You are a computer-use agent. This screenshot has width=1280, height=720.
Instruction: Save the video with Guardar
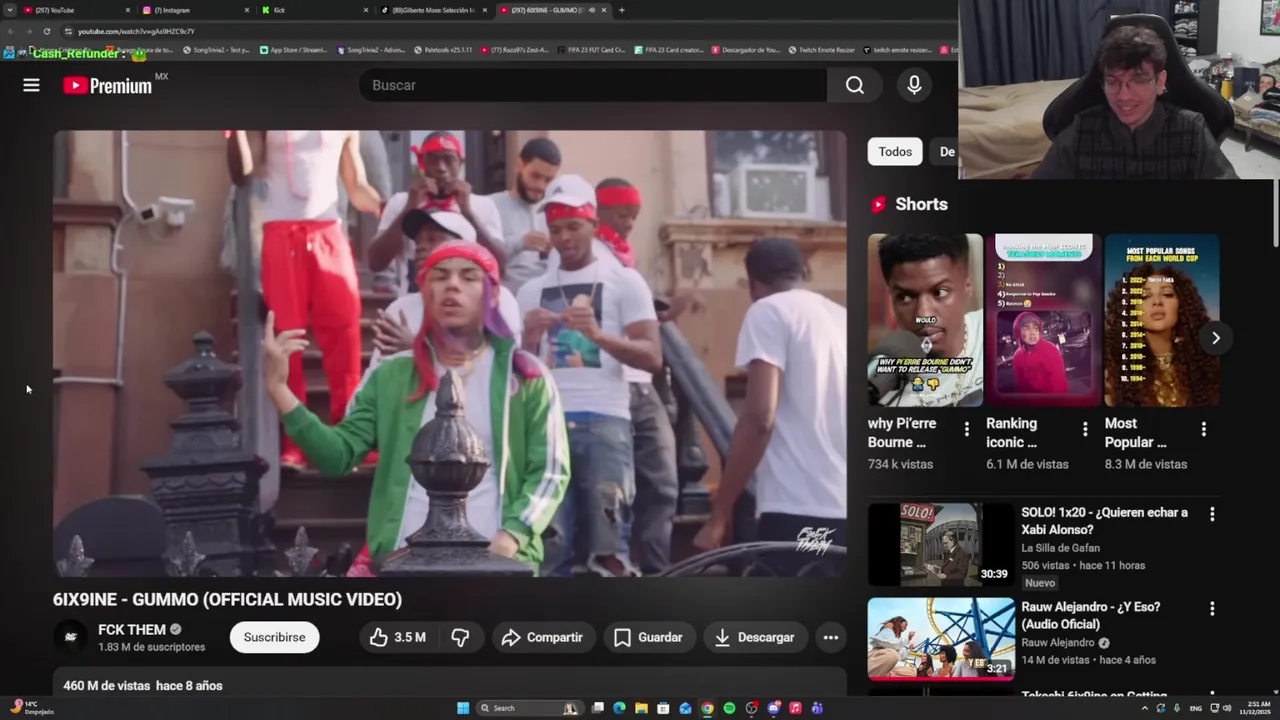(x=648, y=637)
